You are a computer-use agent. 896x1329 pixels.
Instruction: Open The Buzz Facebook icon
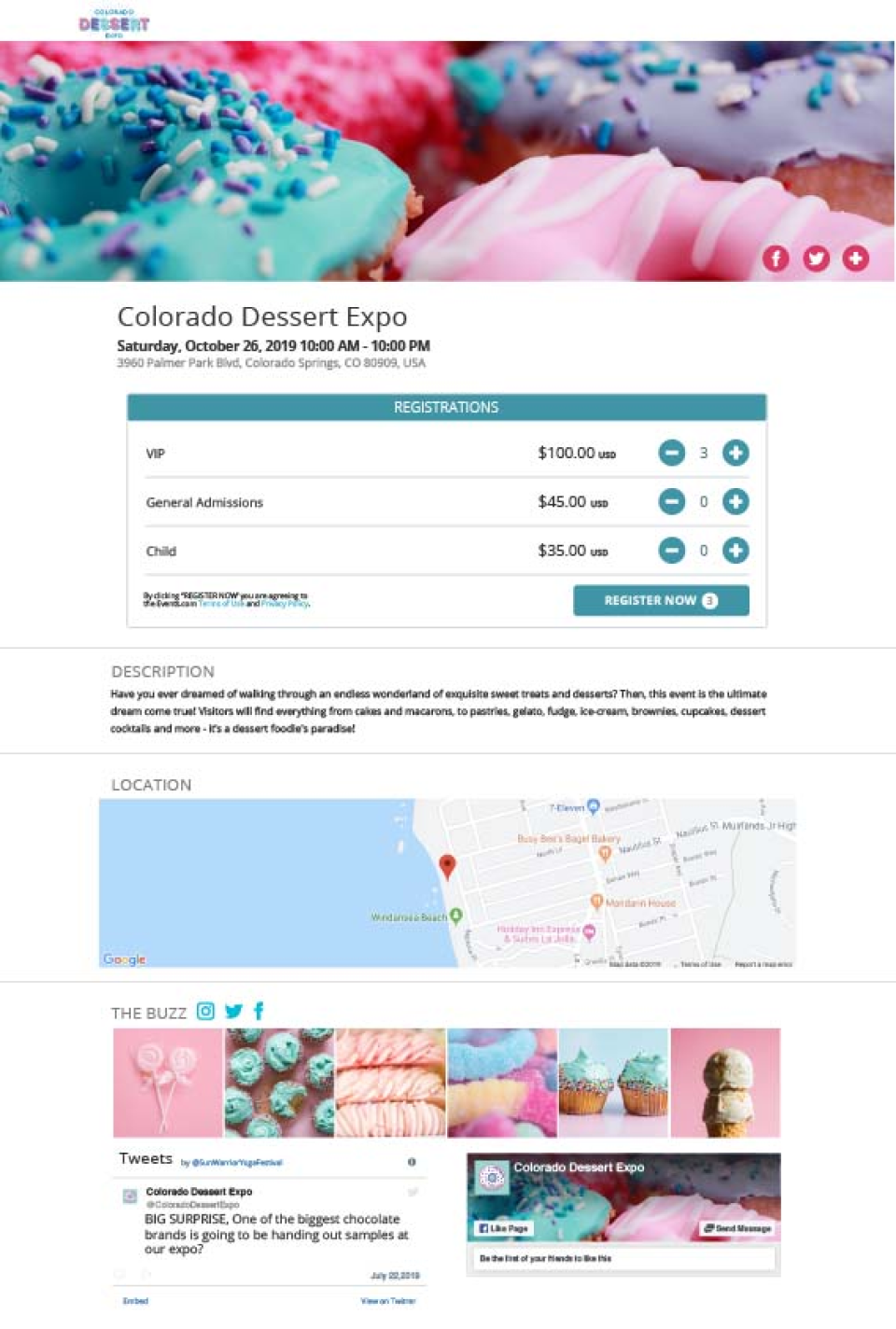coord(259,1011)
